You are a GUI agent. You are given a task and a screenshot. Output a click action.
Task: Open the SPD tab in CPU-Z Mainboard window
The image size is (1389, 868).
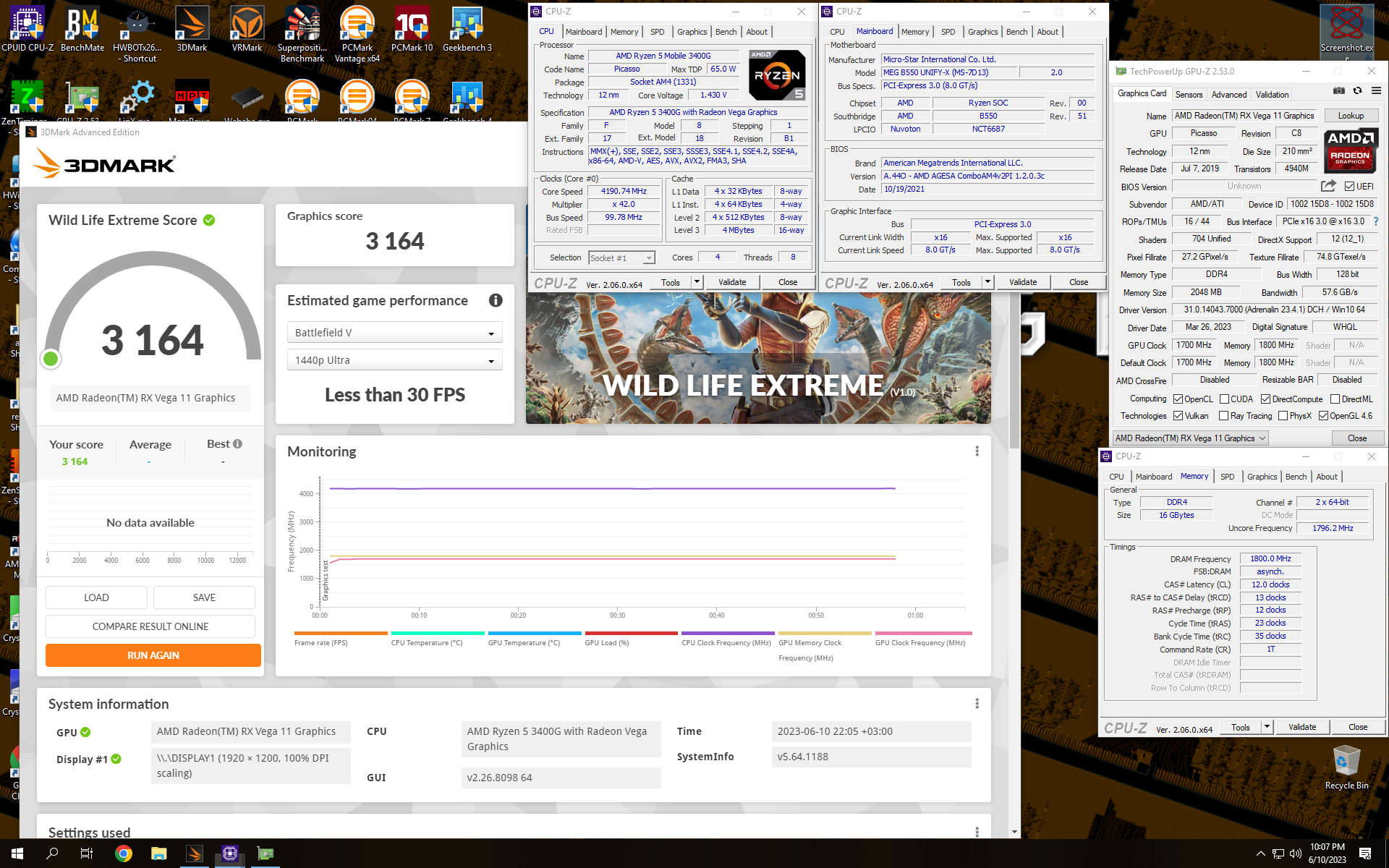click(948, 32)
